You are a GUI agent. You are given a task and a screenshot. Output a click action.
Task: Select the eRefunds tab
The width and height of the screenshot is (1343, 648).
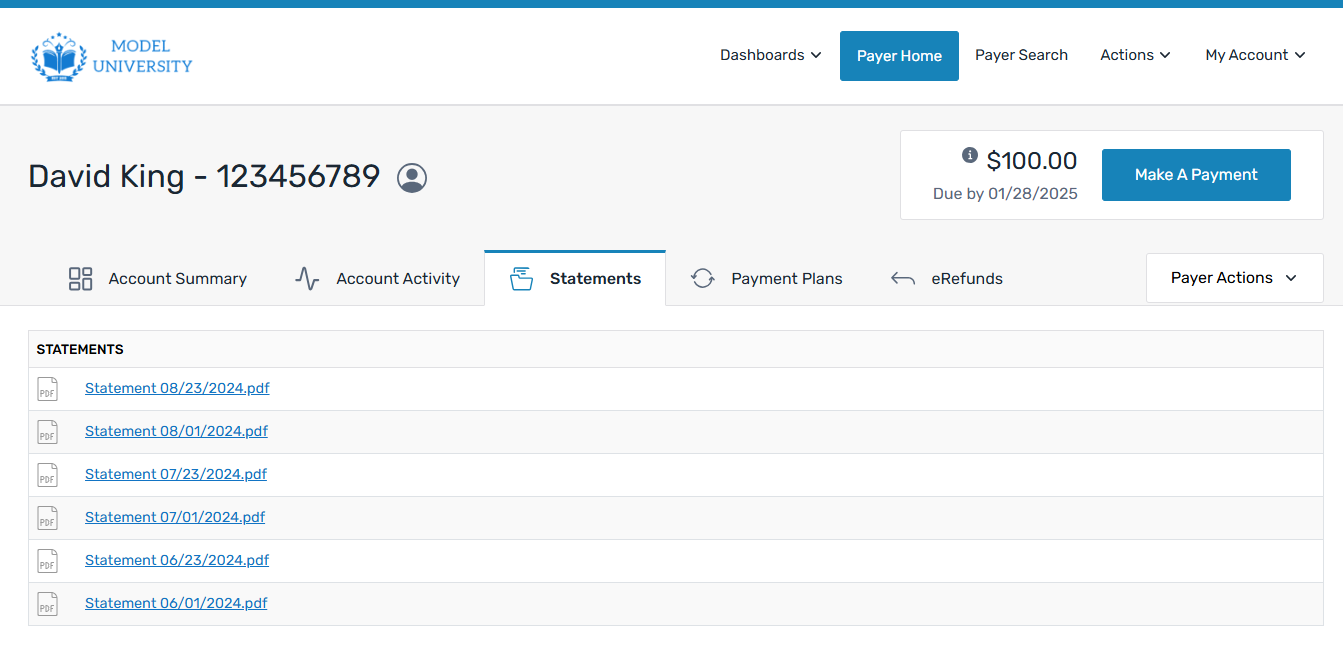(946, 279)
